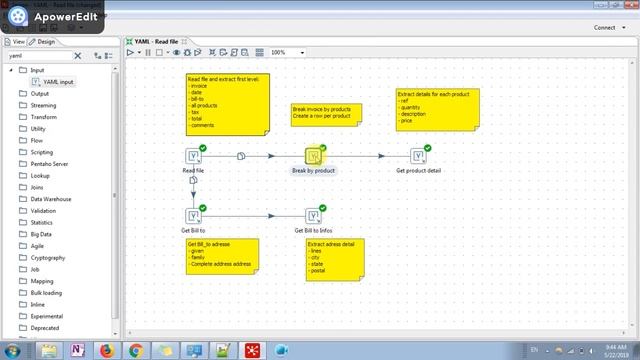This screenshot has height=360, width=640.
Task: Select the Get Bill_to adresse note
Action: coord(222,257)
